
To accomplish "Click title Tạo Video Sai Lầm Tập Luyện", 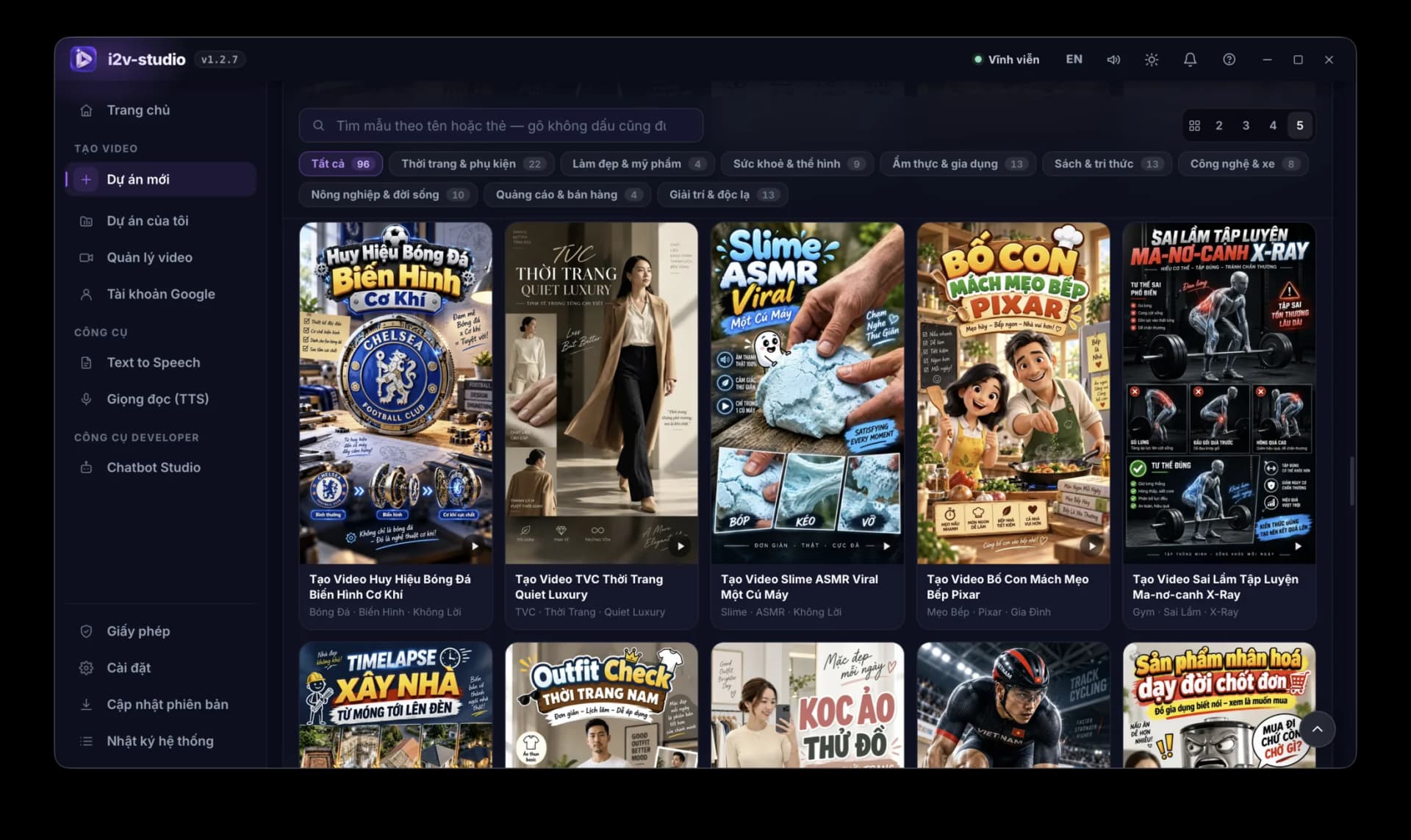I will (x=1216, y=586).
